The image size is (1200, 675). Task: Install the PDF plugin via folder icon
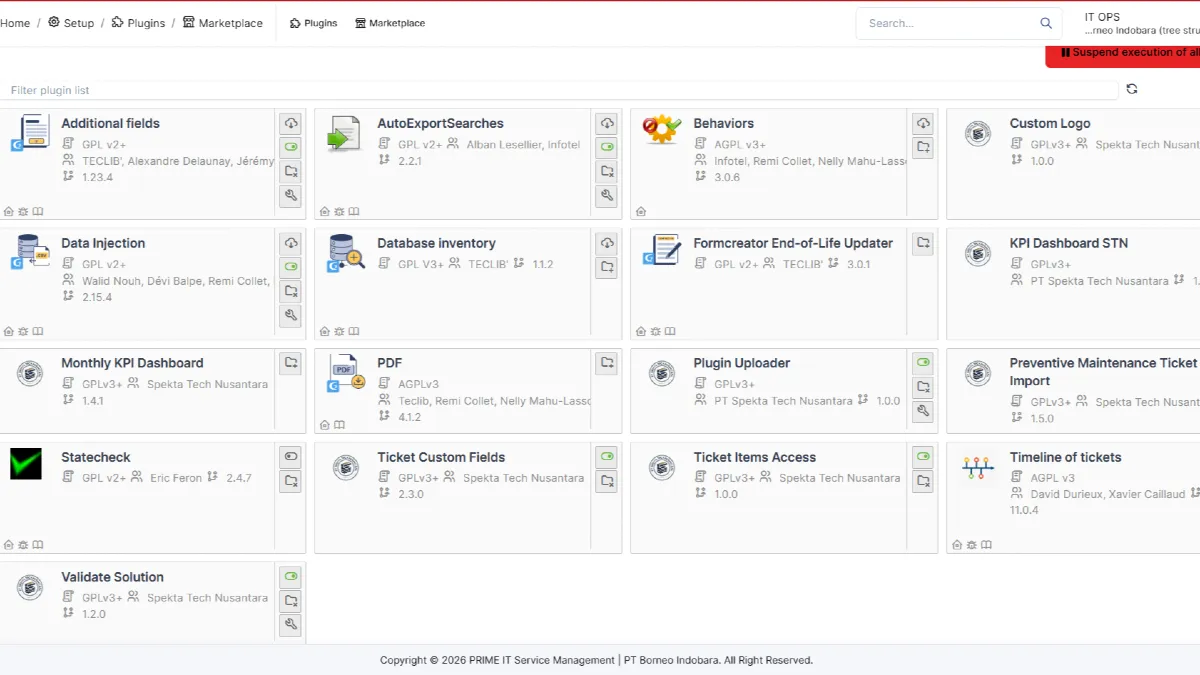pyautogui.click(x=607, y=364)
